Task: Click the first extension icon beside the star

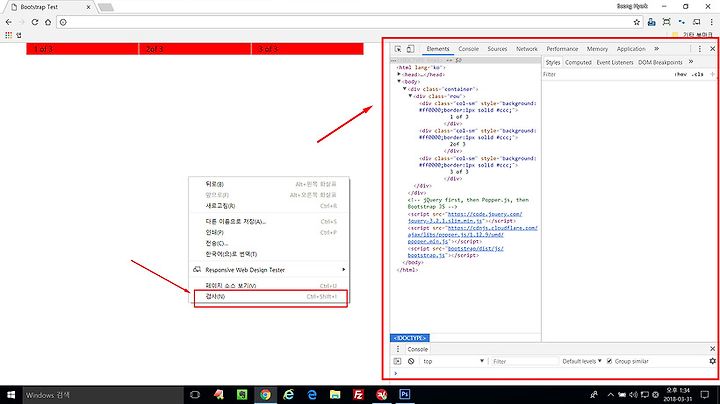Action: (651, 22)
